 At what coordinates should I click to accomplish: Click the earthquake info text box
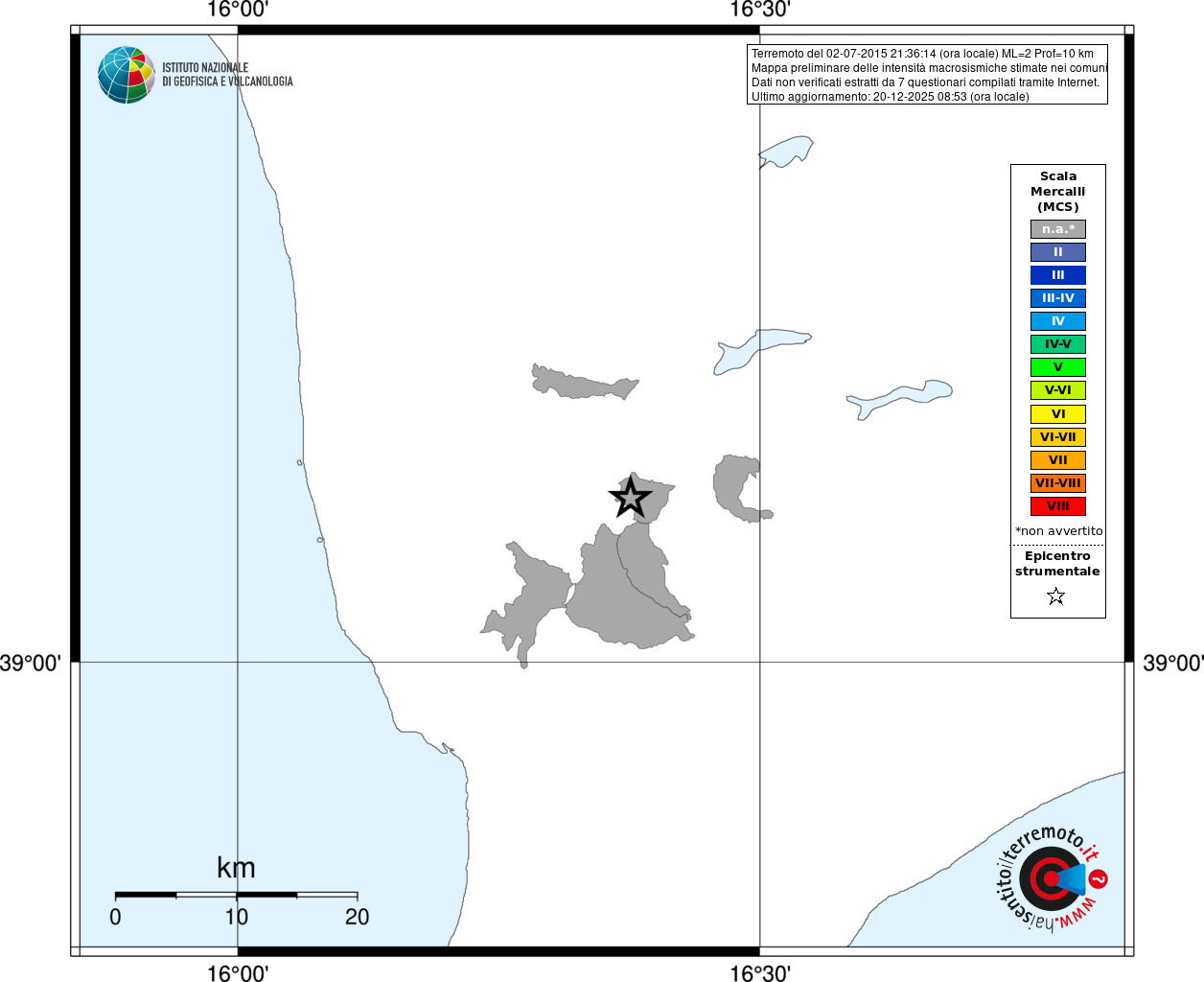click(x=927, y=75)
